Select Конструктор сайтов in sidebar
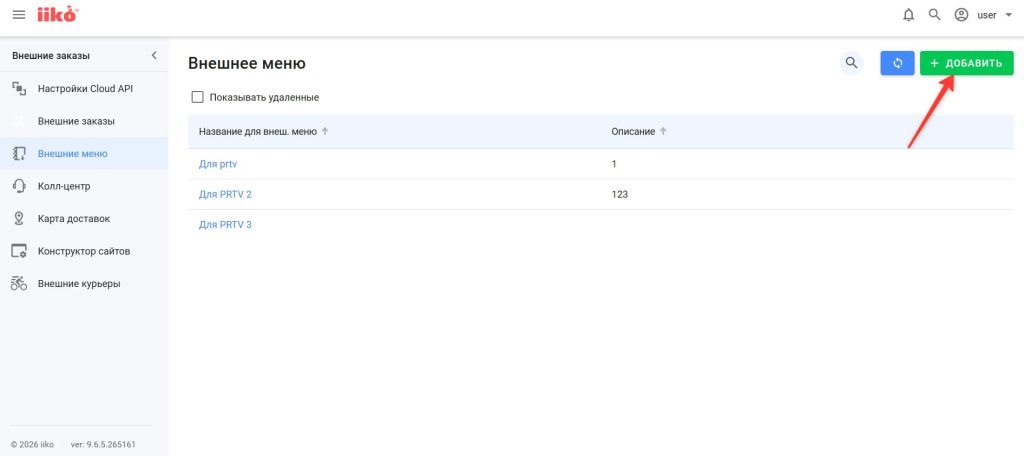This screenshot has width=1024, height=456. pos(84,251)
